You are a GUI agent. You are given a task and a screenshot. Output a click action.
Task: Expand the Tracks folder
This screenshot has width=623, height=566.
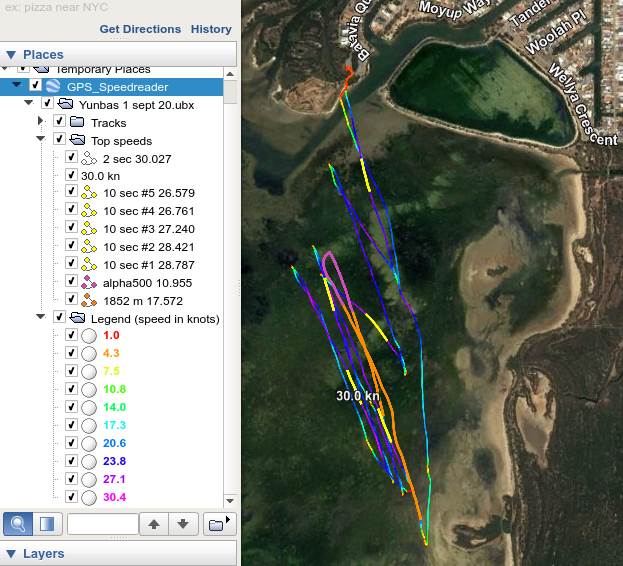click(41, 122)
